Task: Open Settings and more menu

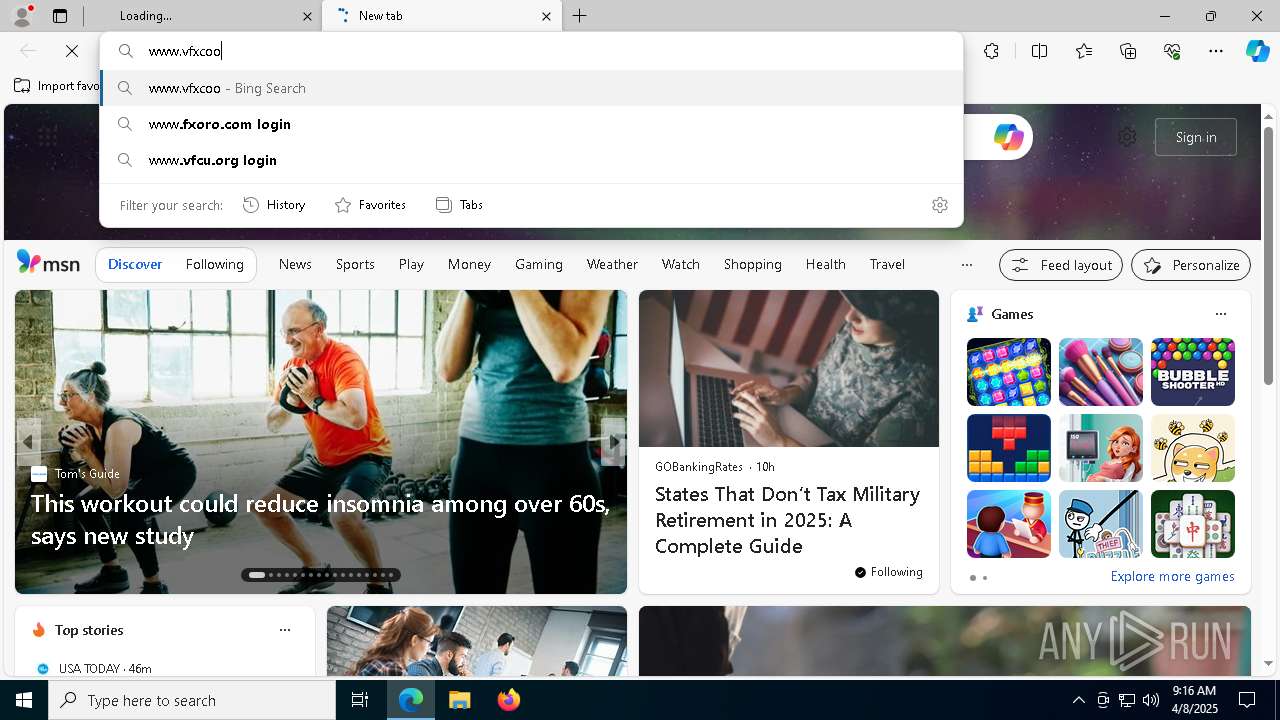Action: tap(1216, 51)
